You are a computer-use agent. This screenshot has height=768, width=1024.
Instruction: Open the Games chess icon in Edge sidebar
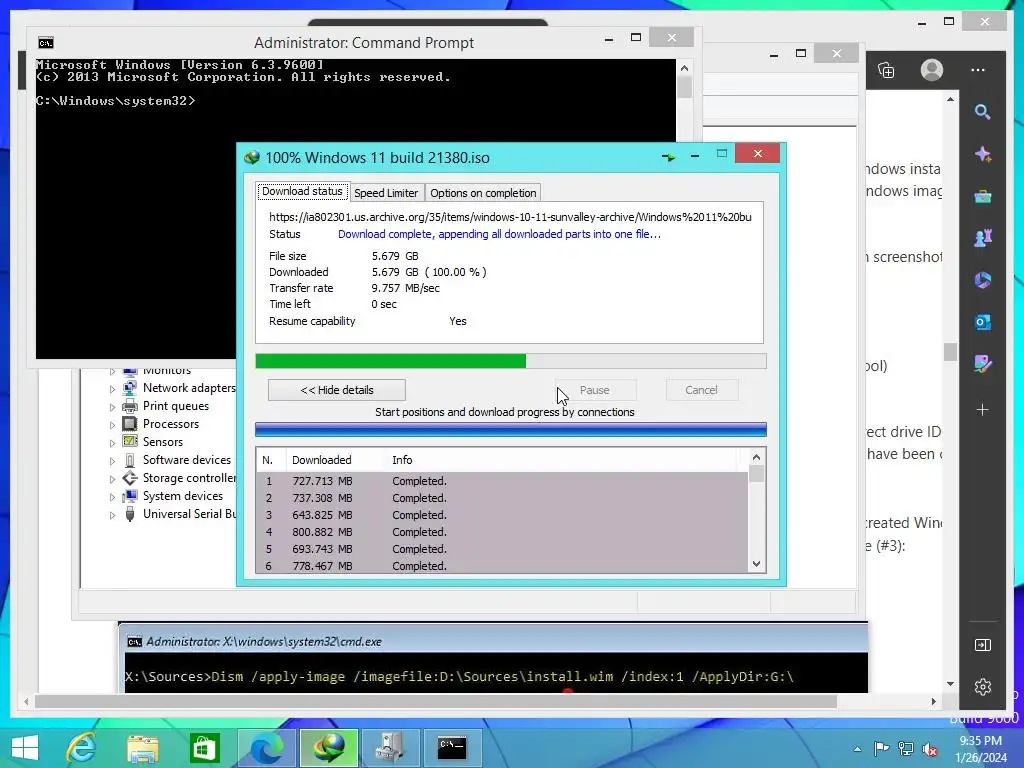[x=982, y=238]
